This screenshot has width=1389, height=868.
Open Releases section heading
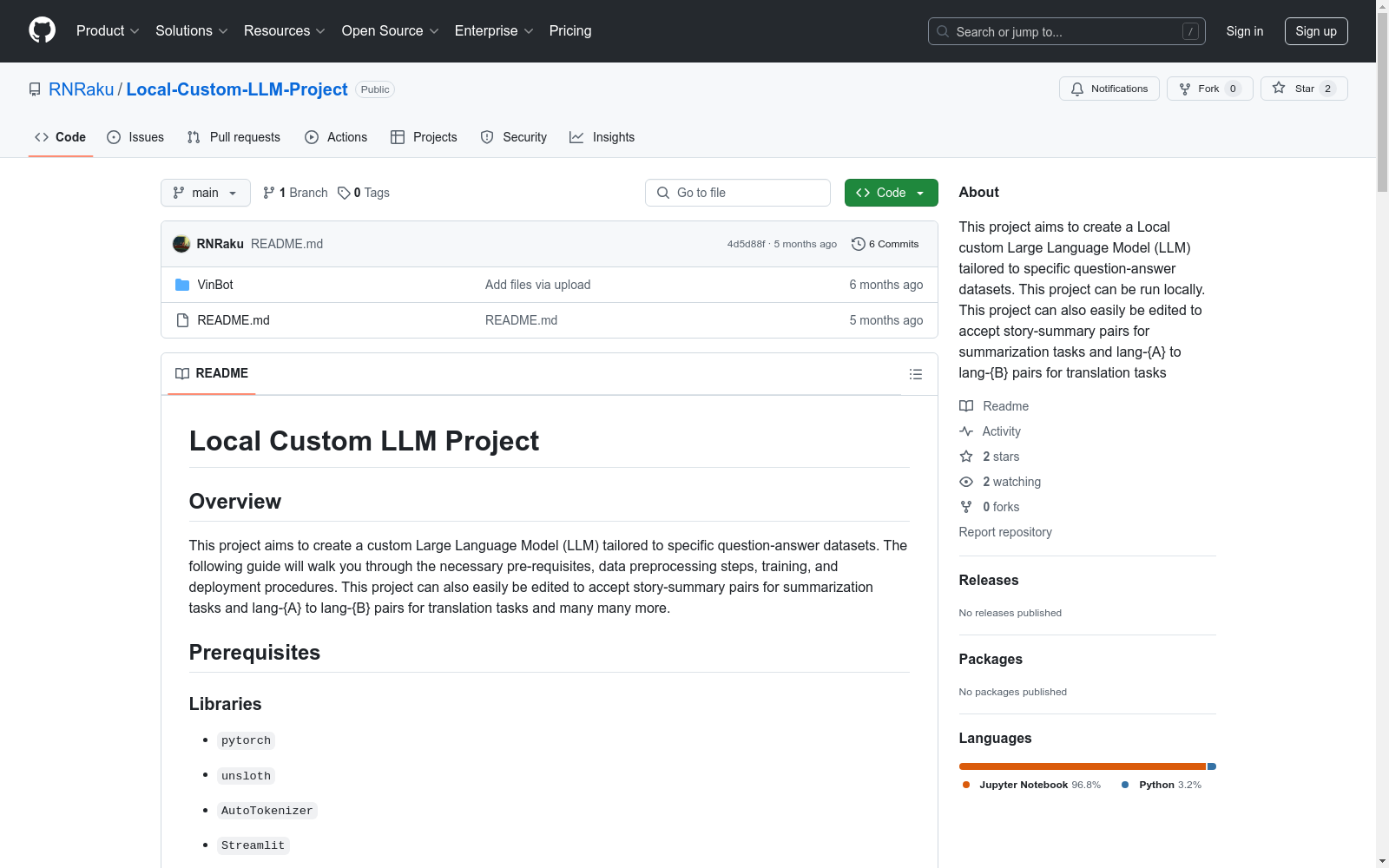click(989, 580)
